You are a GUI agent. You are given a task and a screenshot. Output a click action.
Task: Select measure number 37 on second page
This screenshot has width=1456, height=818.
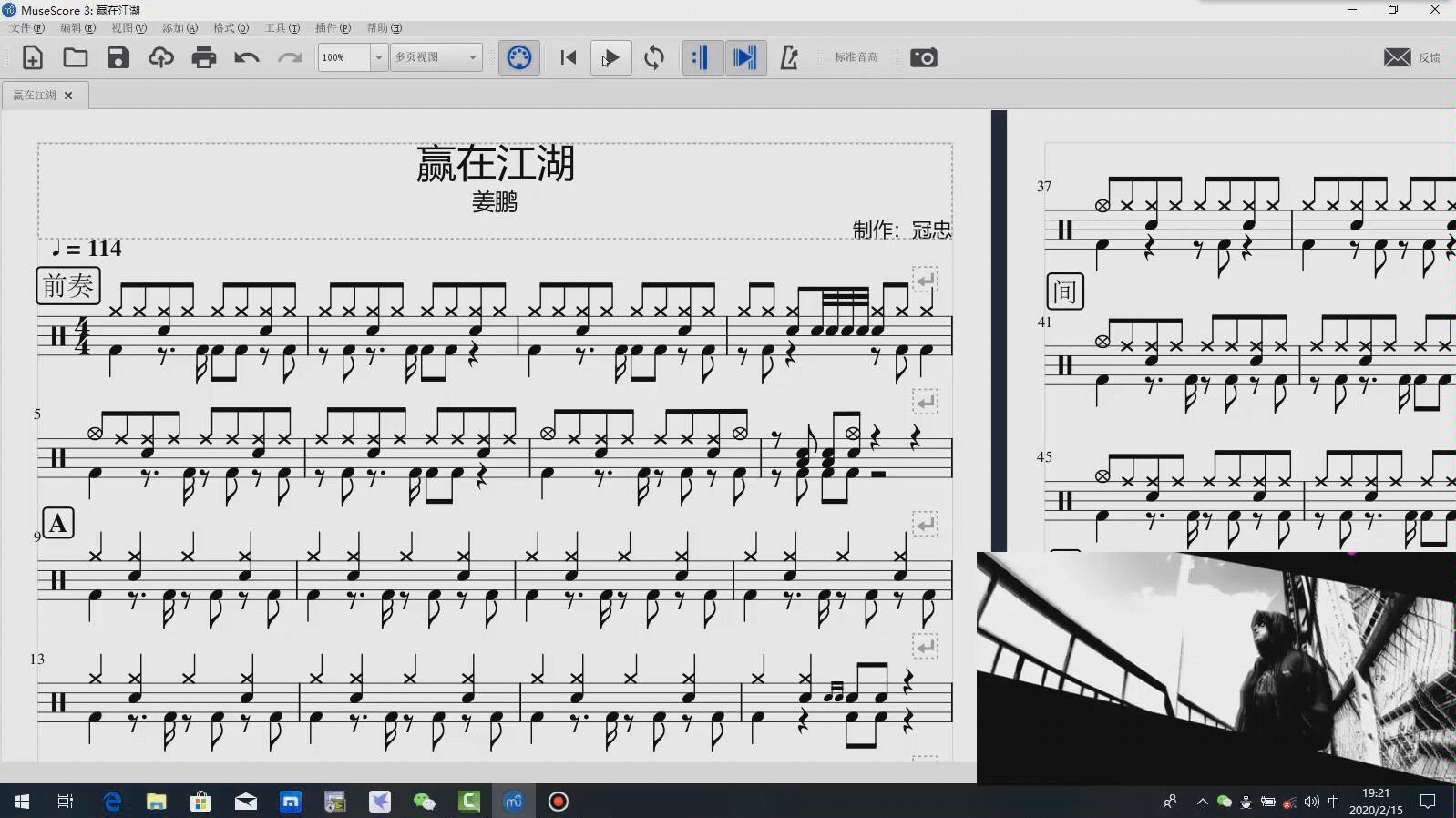click(1044, 187)
